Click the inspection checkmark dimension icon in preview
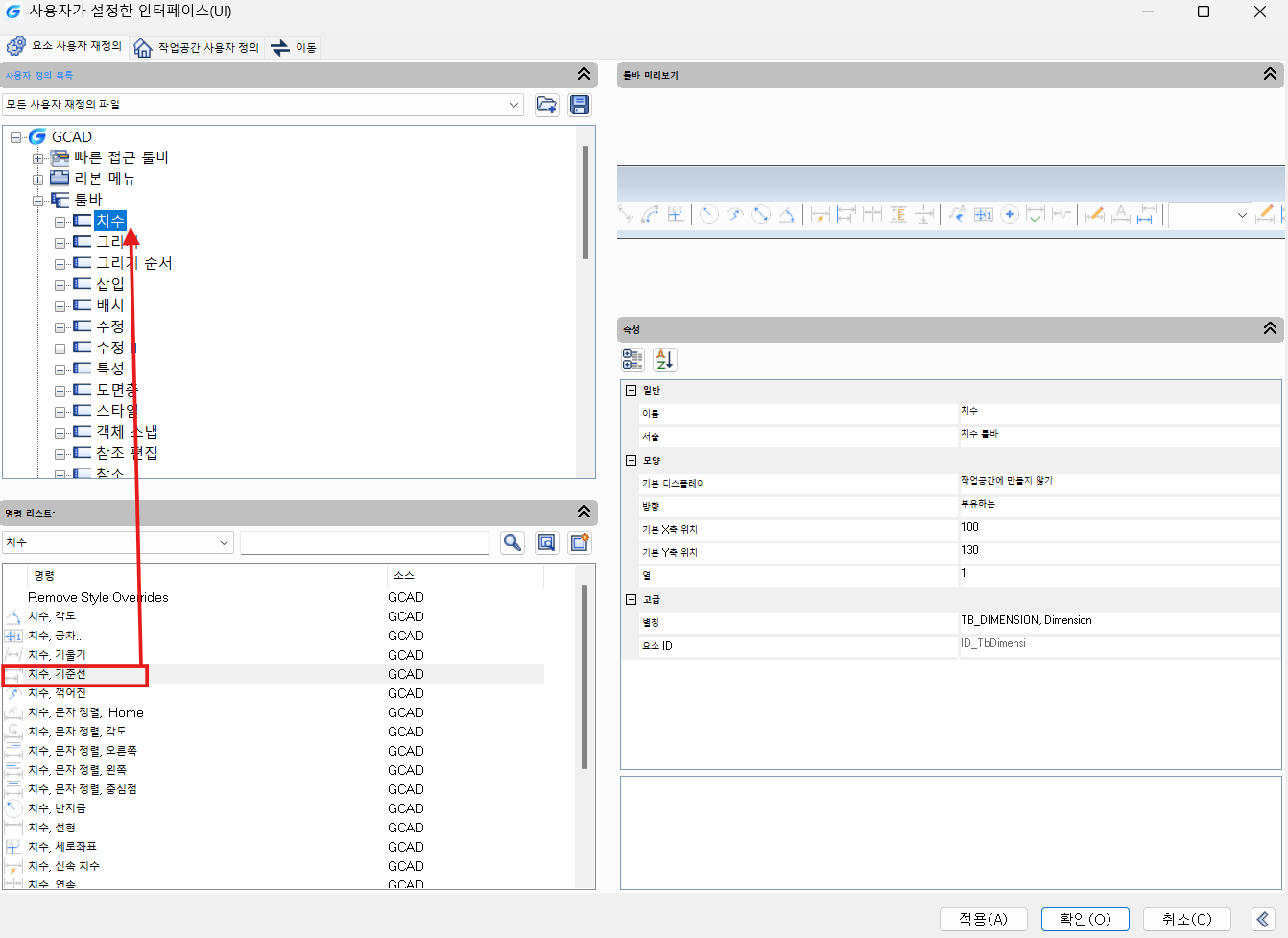The width and height of the screenshot is (1288, 938). coord(1035,214)
